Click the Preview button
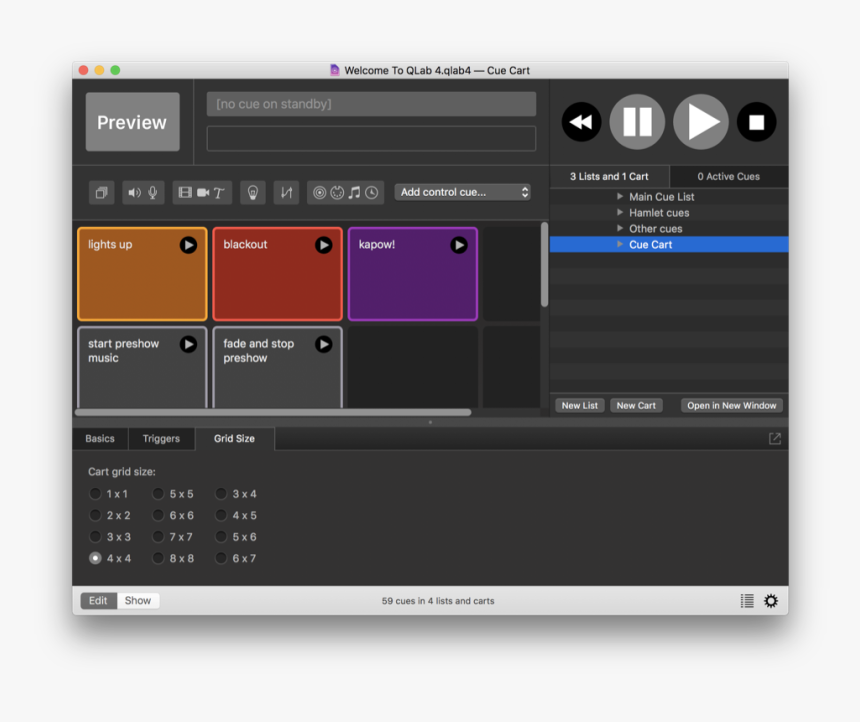860x722 pixels. [x=132, y=122]
